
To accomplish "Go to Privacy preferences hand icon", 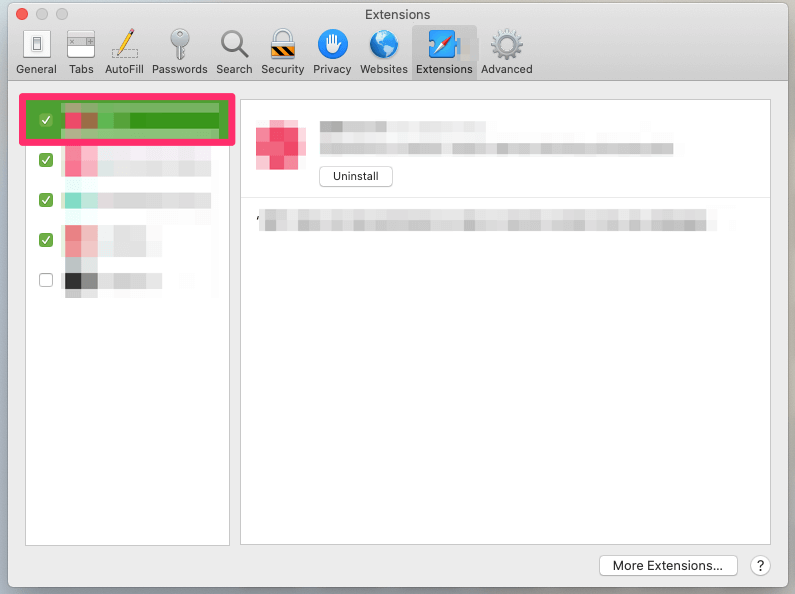I will tap(332, 51).
